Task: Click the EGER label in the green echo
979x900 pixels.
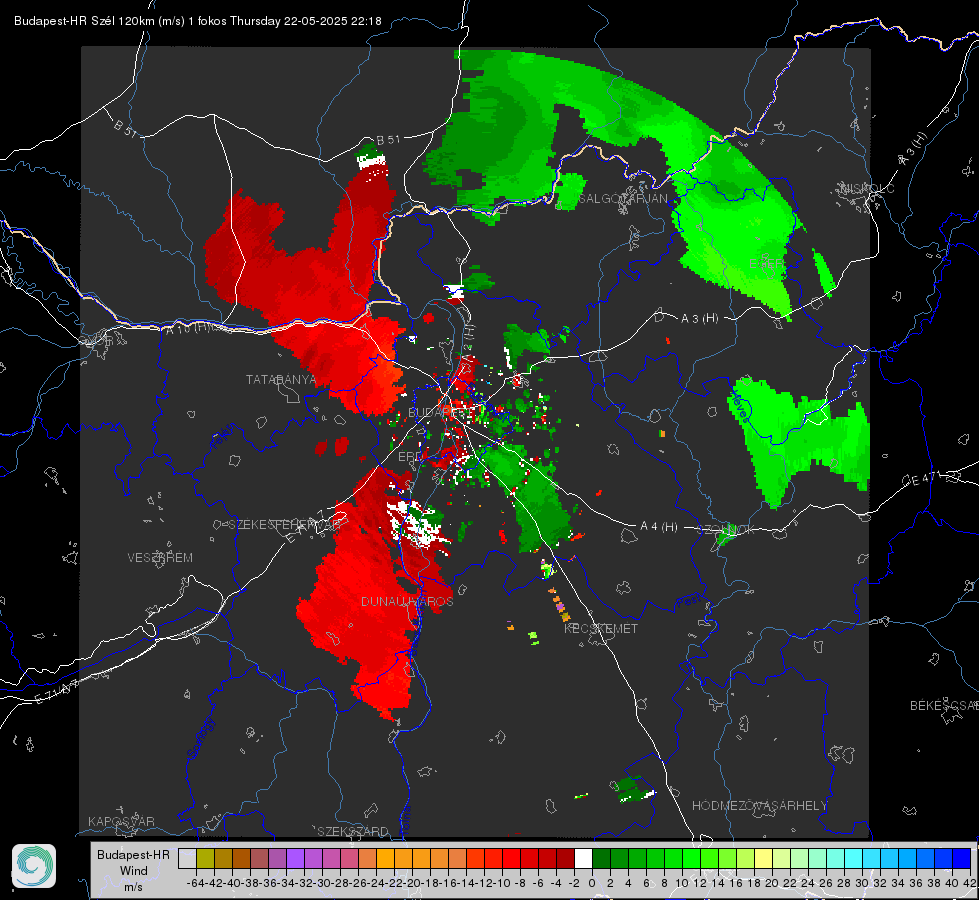Action: click(x=767, y=265)
